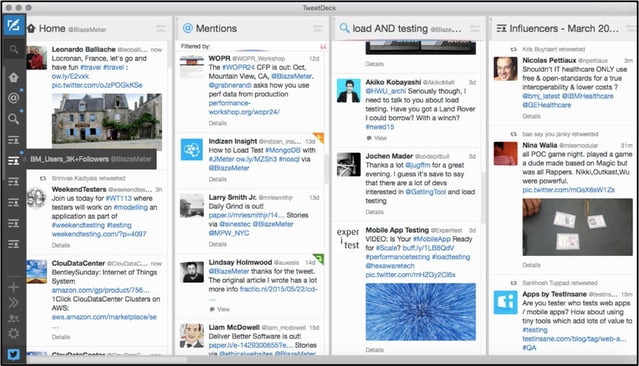Click the Home column title
The height and width of the screenshot is (366, 639).
click(x=52, y=29)
